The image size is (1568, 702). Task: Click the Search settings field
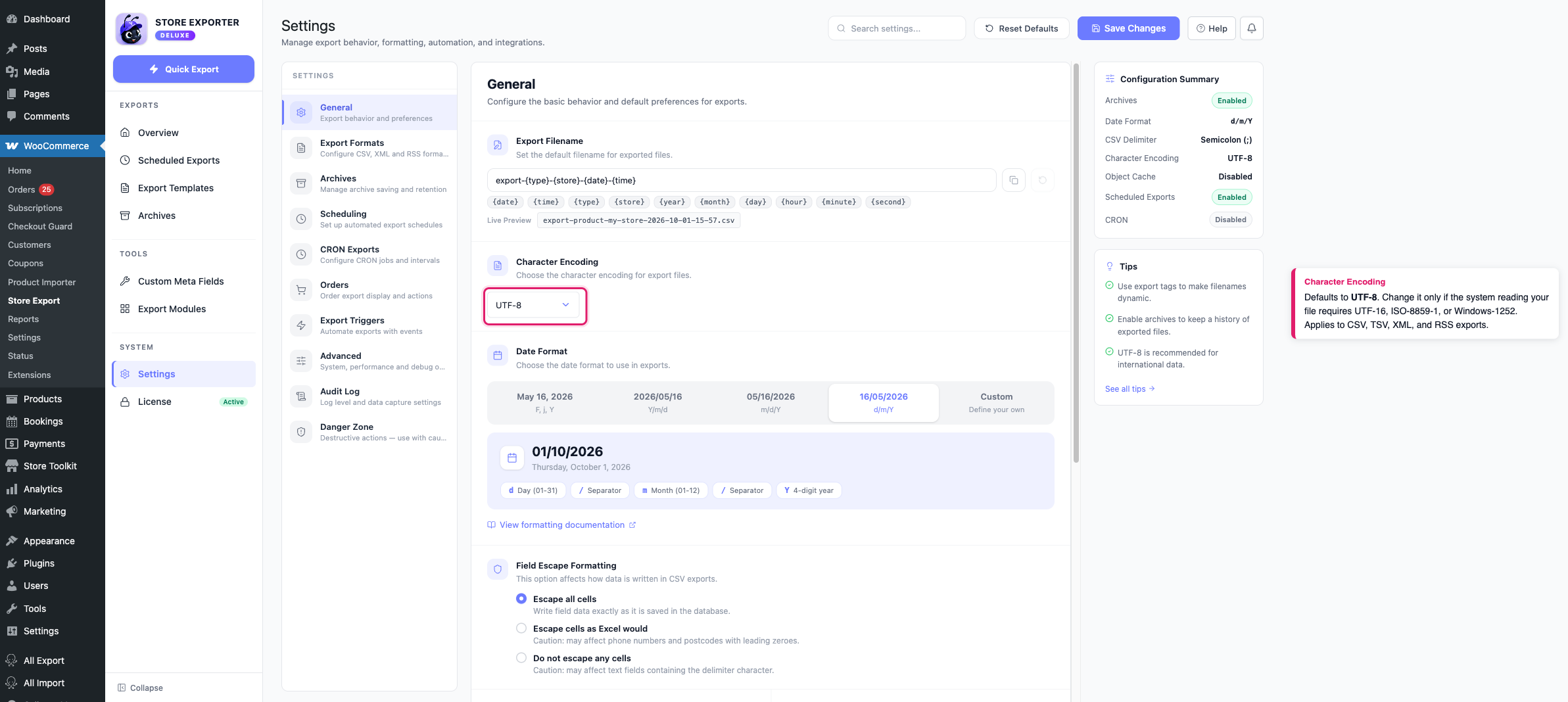tap(897, 28)
